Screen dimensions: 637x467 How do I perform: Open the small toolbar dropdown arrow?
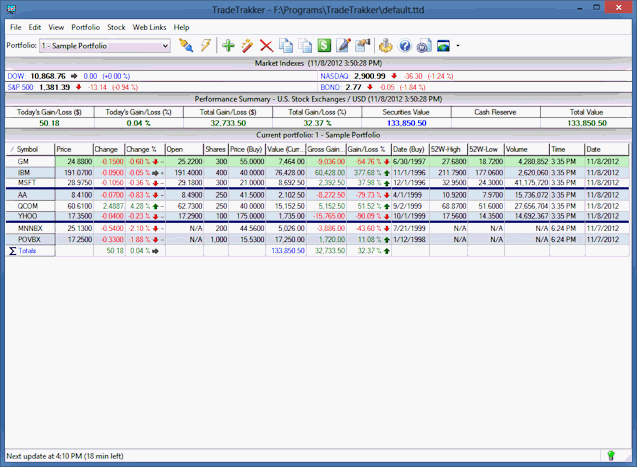pos(458,45)
